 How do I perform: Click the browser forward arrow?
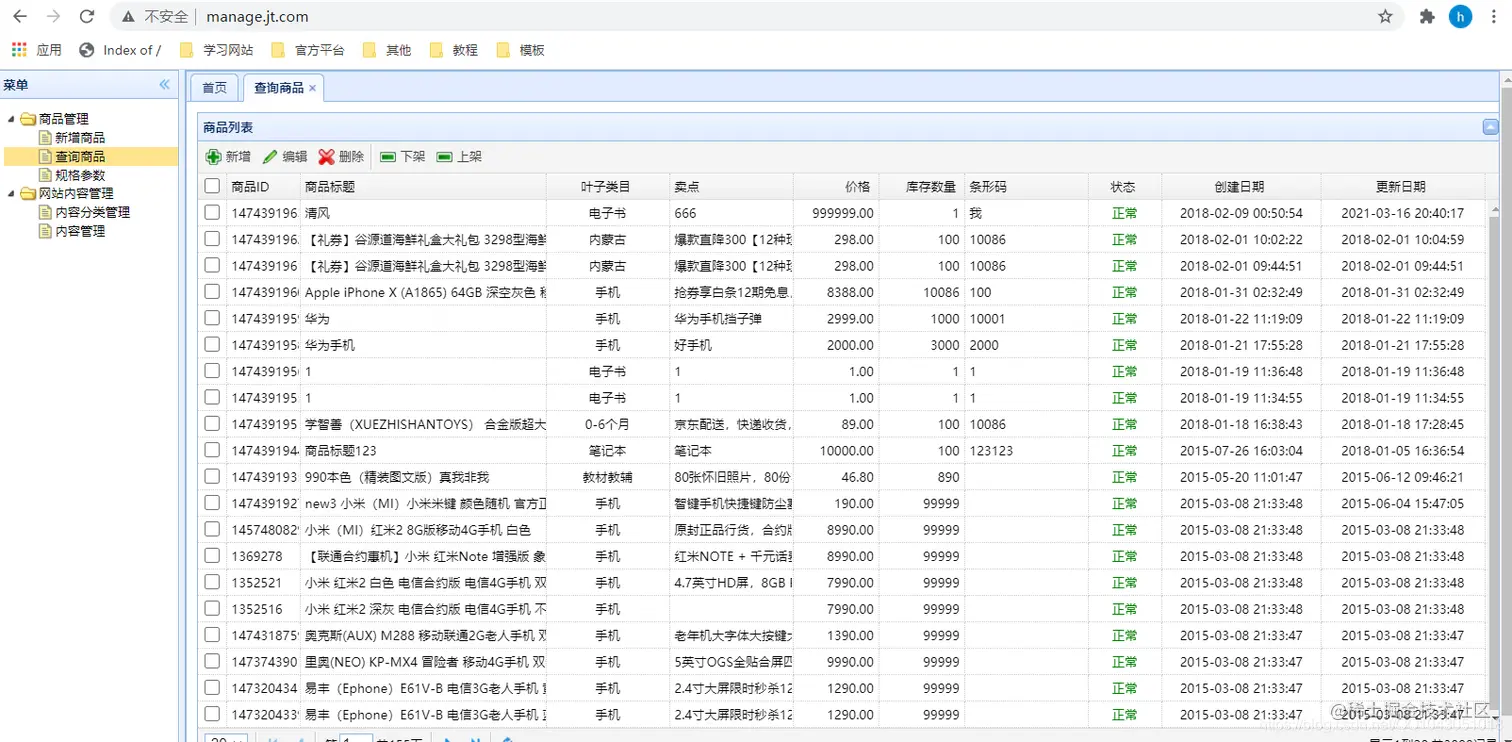click(53, 16)
